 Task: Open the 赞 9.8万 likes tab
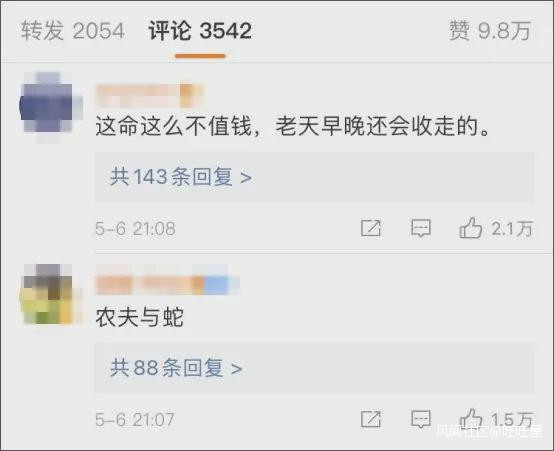(x=490, y=30)
